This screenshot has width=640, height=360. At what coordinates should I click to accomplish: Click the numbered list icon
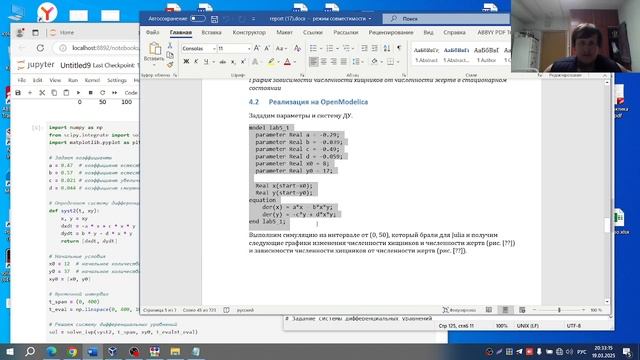pyautogui.click(x=330, y=48)
